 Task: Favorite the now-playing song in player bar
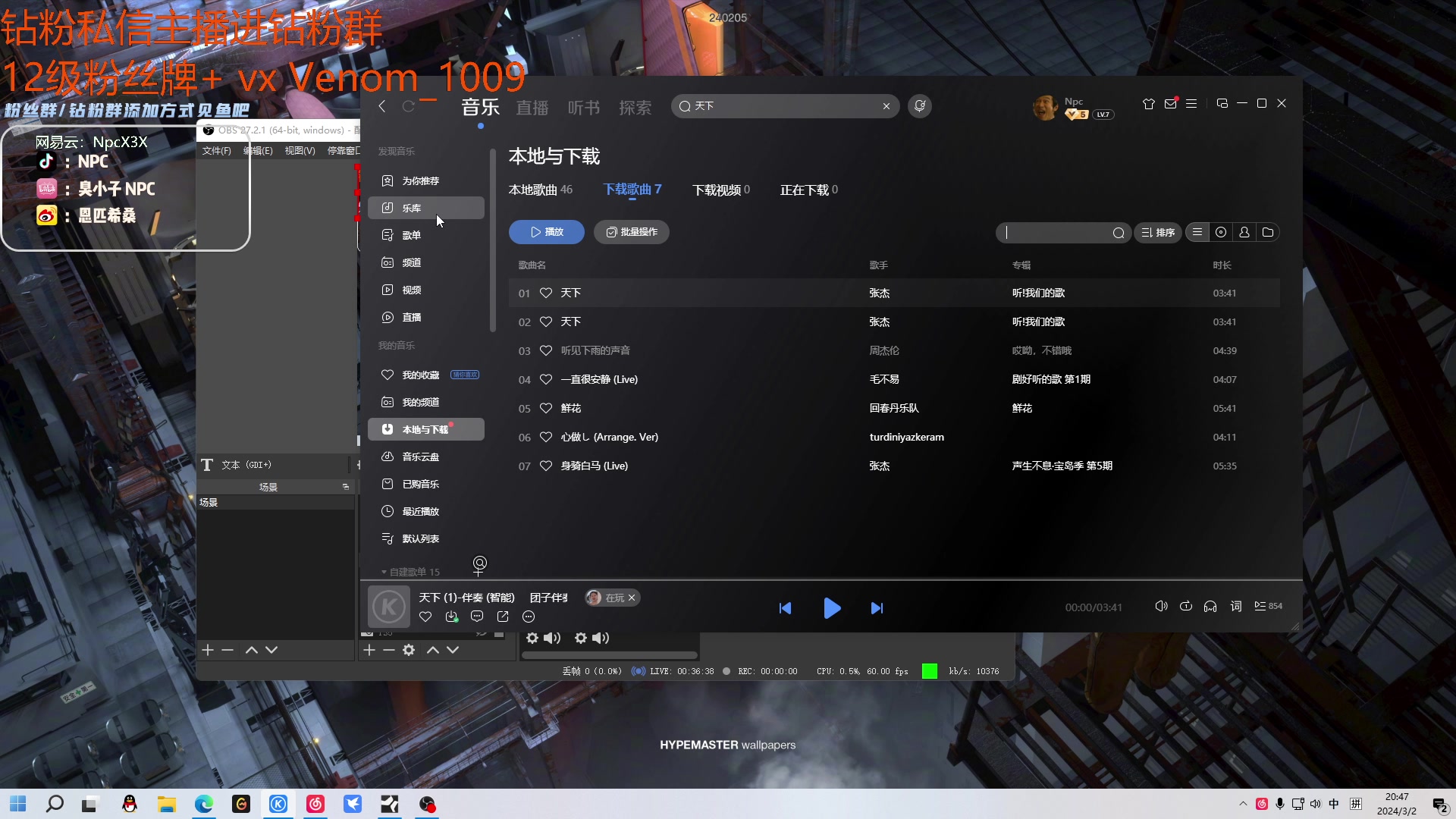425,617
